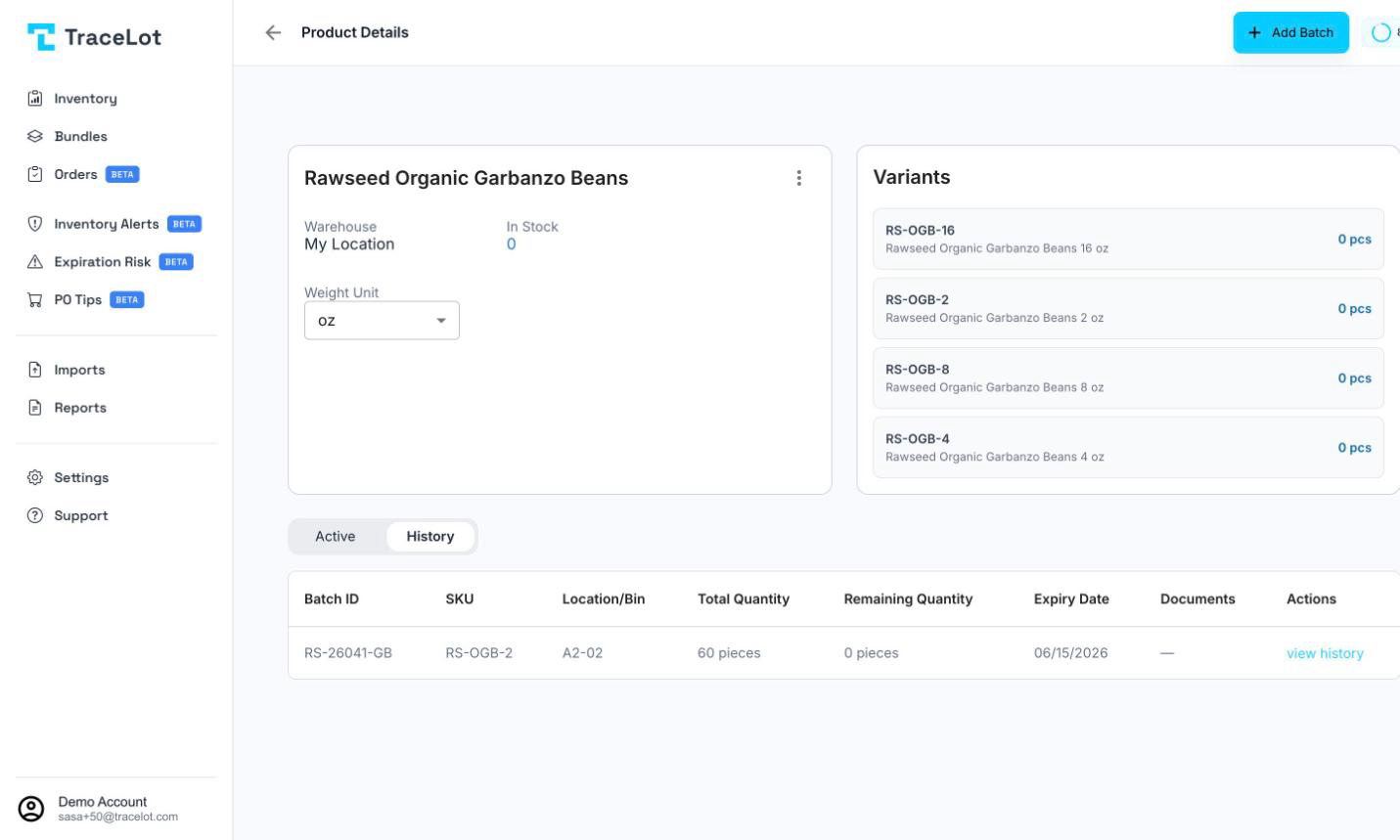
Task: Click the Location/Bin column header
Action: [604, 599]
